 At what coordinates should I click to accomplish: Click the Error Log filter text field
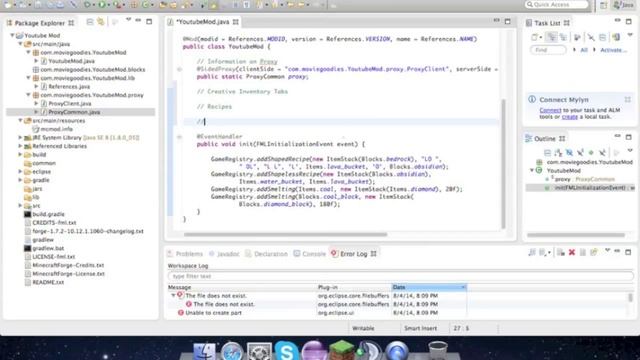(x=400, y=276)
